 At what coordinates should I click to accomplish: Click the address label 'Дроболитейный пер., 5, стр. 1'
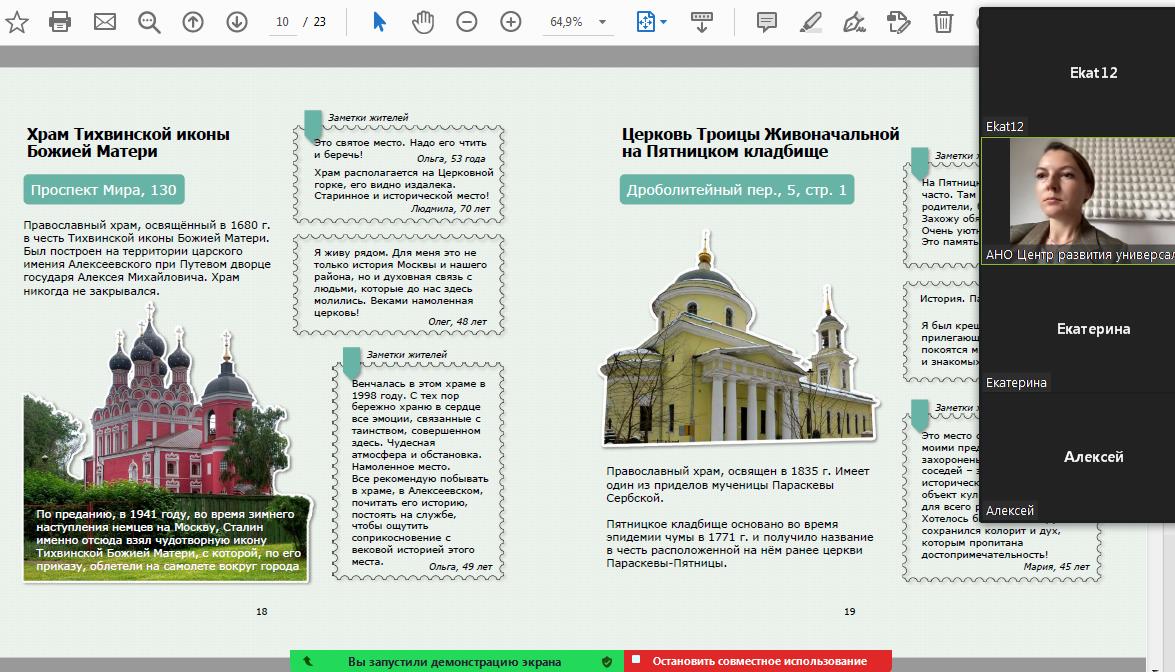(737, 190)
